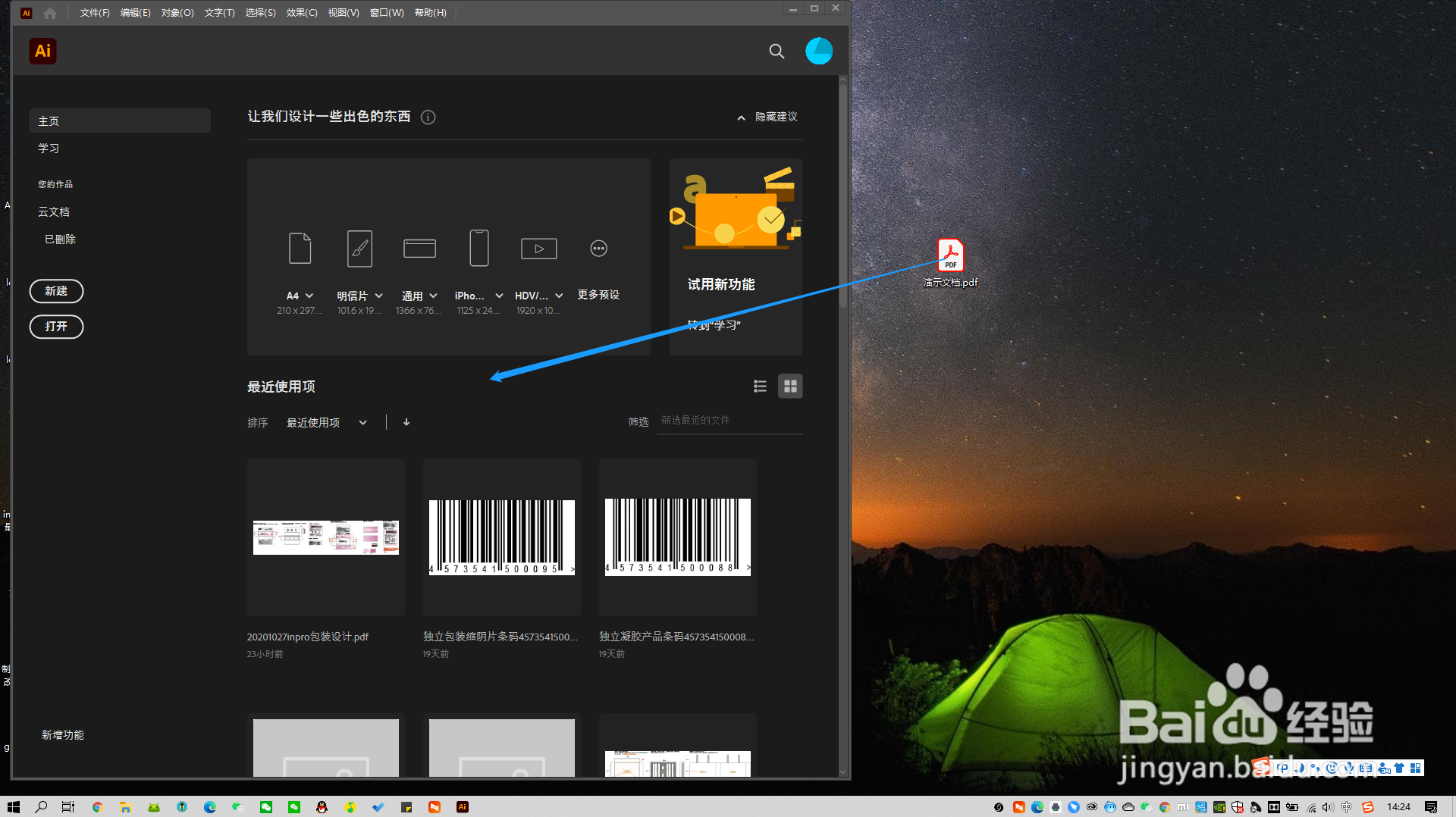Screen dimensions: 1456x817
Task: Open the 最近使用项 sort dropdown
Action: (x=327, y=422)
